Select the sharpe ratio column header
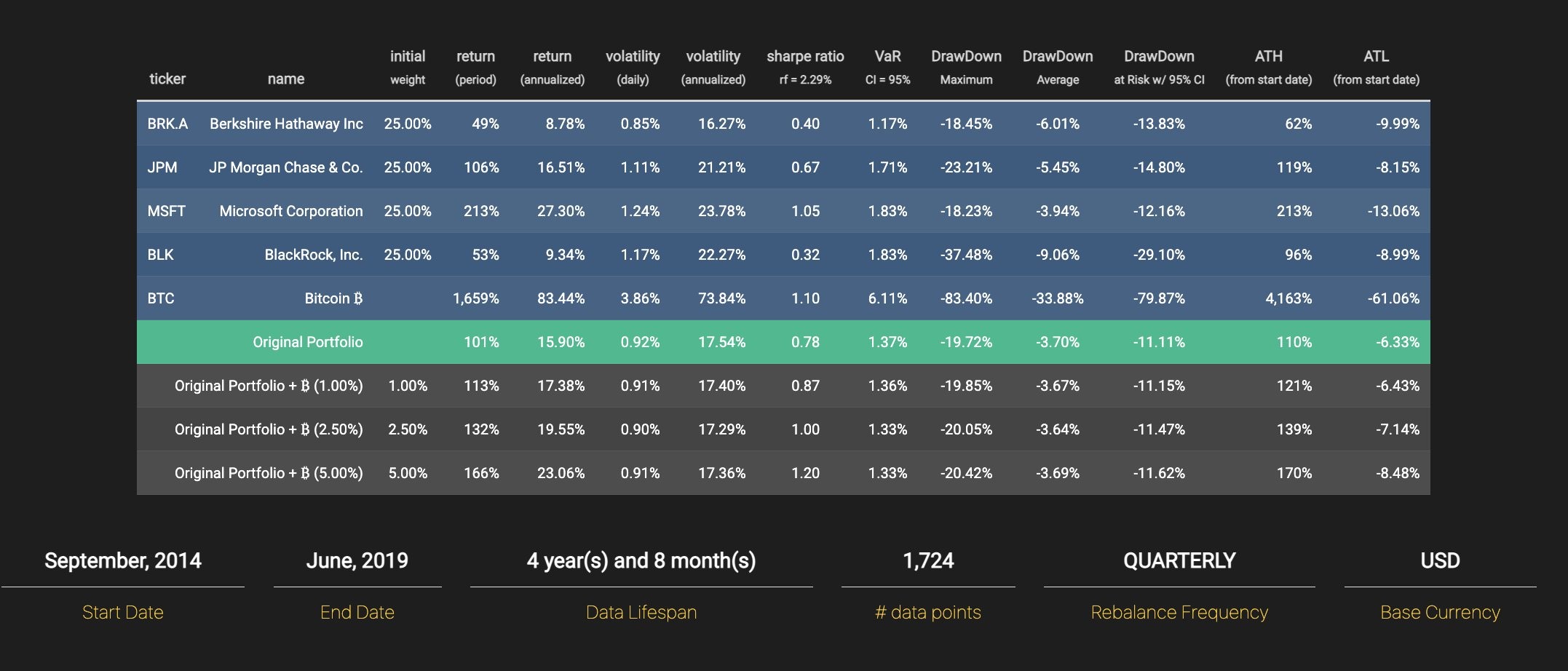This screenshot has width=1568, height=671. pos(805,67)
